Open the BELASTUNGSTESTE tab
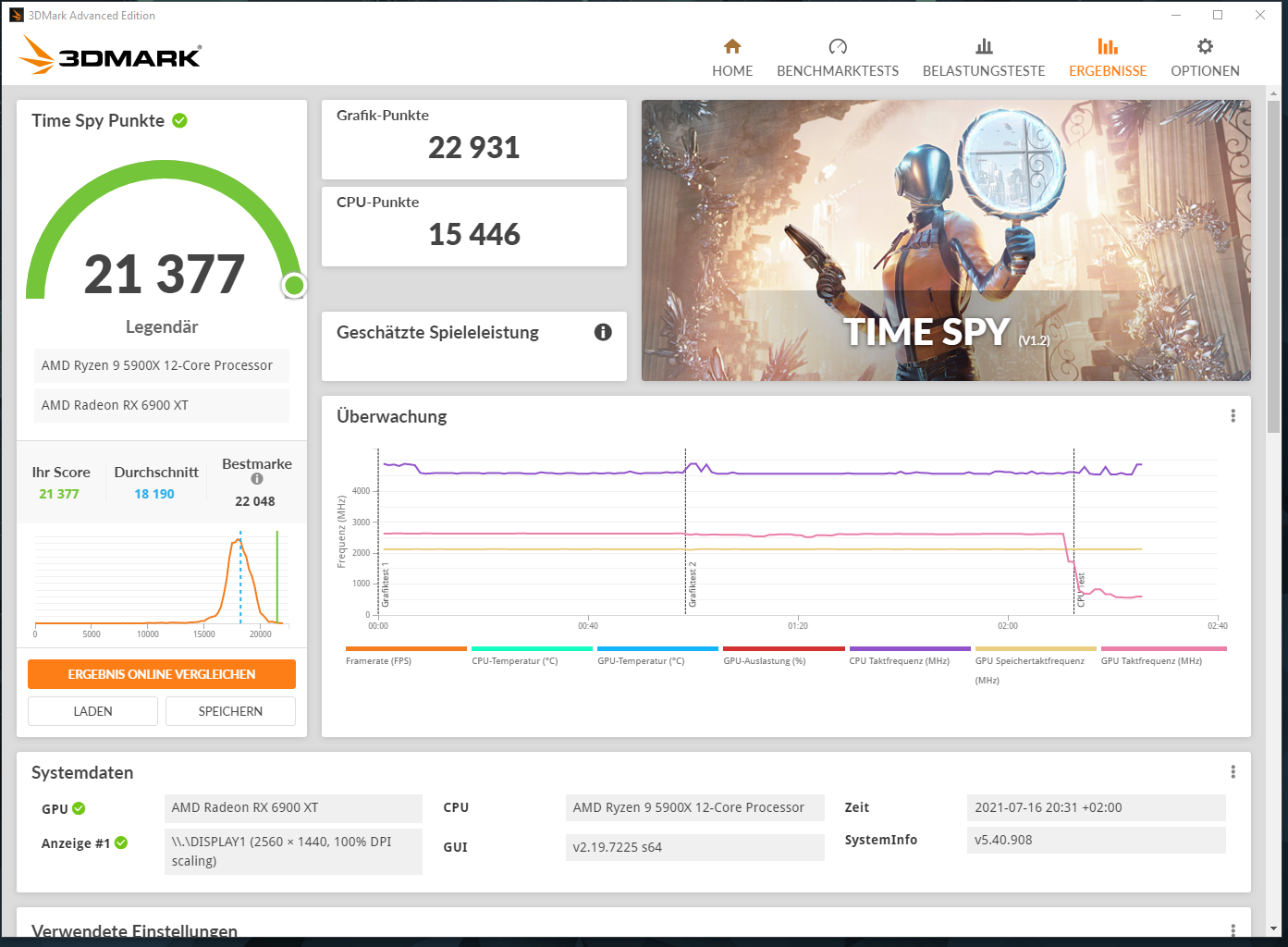Image resolution: width=1288 pixels, height=947 pixels. pos(983,58)
